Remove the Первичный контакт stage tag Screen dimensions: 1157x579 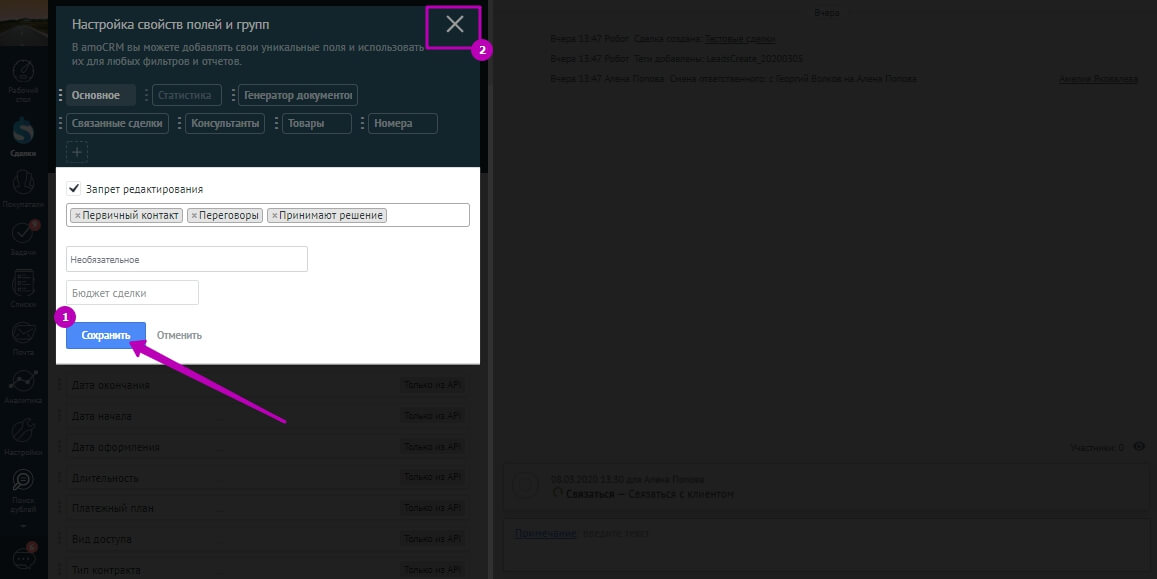pos(78,215)
